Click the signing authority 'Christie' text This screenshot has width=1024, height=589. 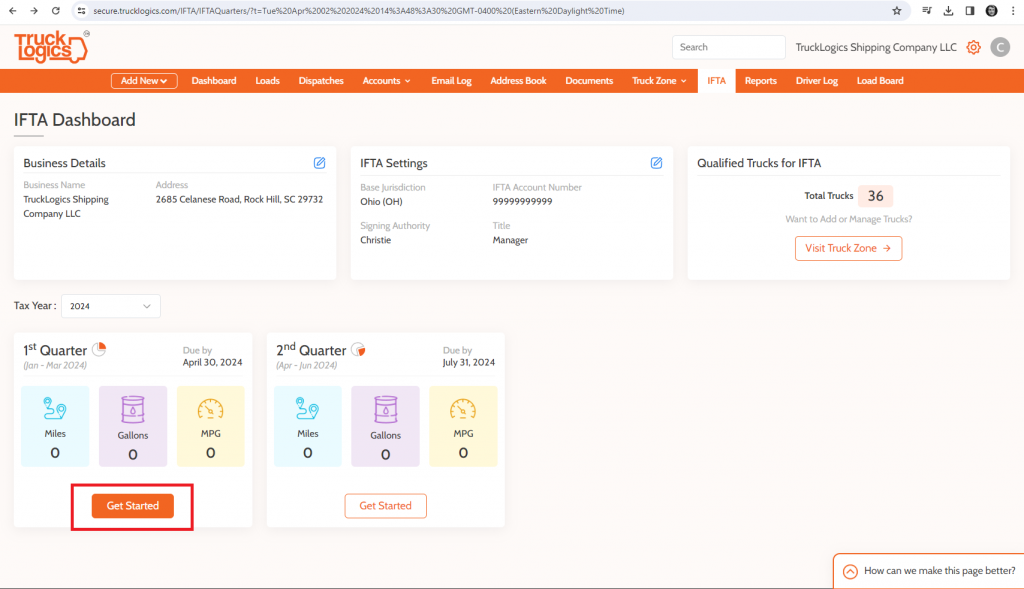376,240
